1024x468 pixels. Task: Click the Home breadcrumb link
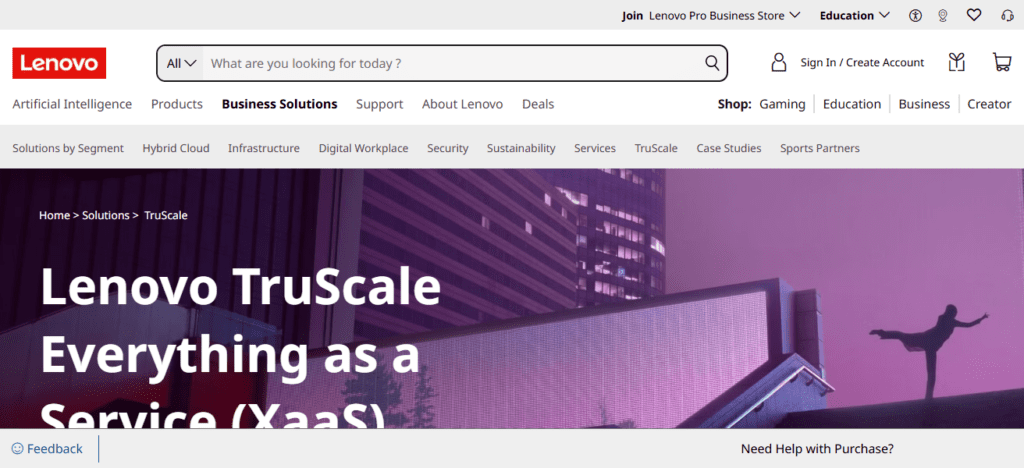pos(54,215)
